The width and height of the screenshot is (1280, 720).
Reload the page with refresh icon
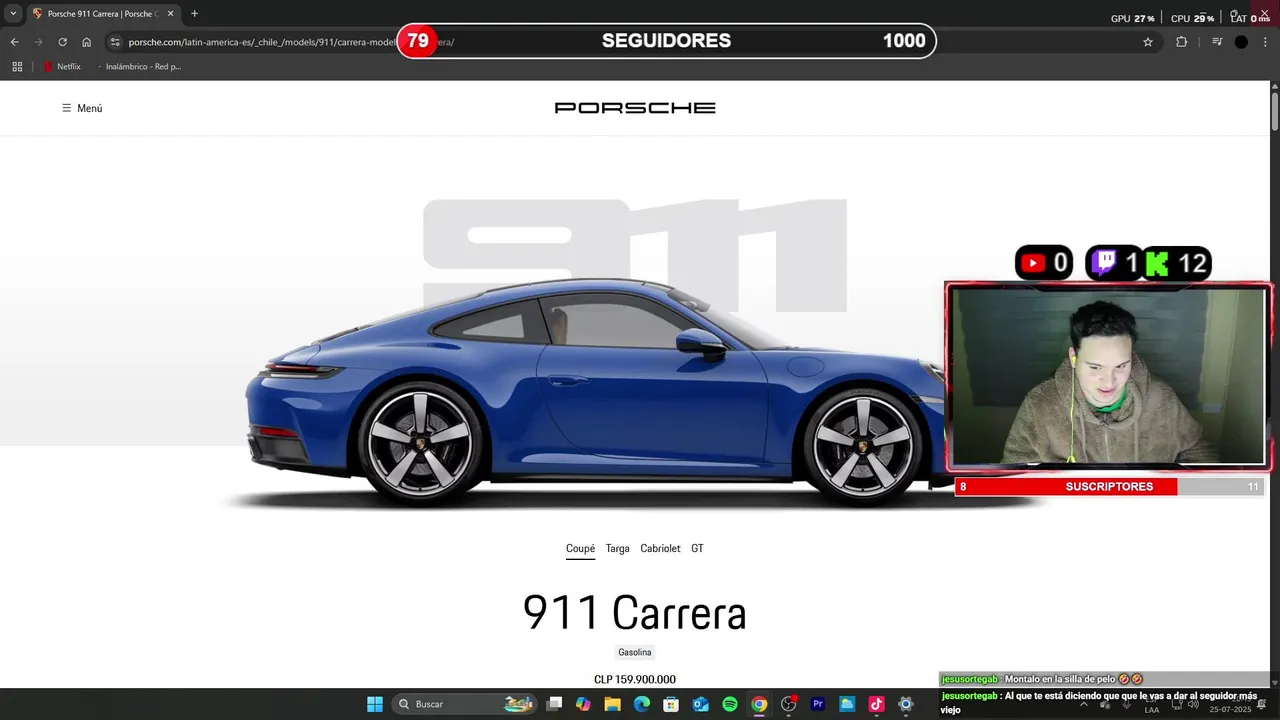[62, 42]
